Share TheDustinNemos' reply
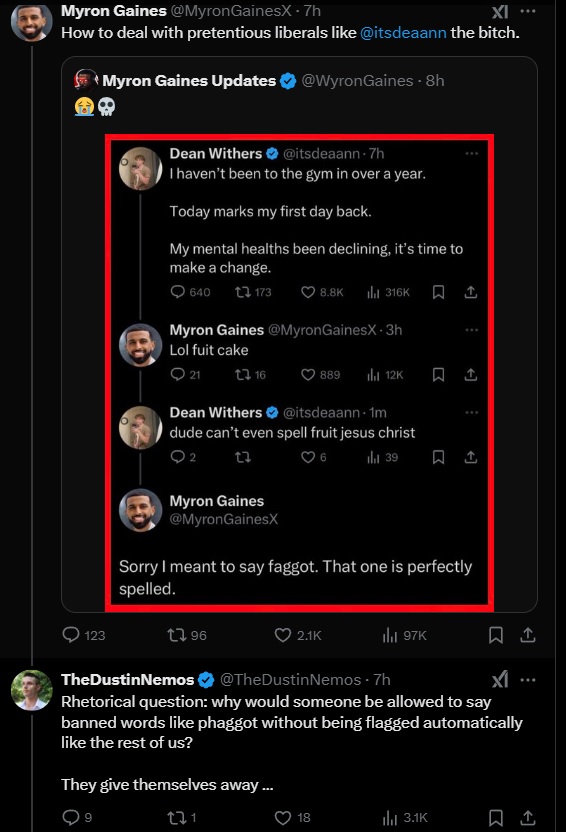Image resolution: width=566 pixels, height=832 pixels. click(x=528, y=817)
